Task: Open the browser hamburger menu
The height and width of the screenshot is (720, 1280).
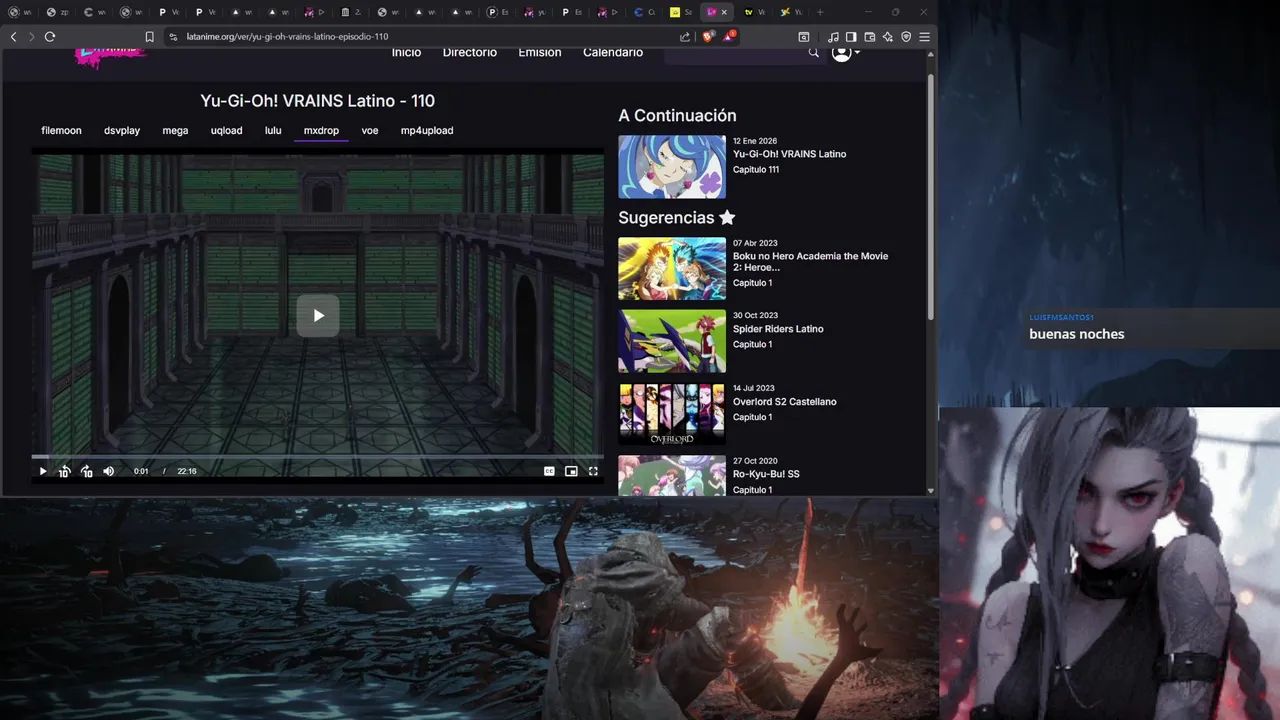Action: click(924, 37)
